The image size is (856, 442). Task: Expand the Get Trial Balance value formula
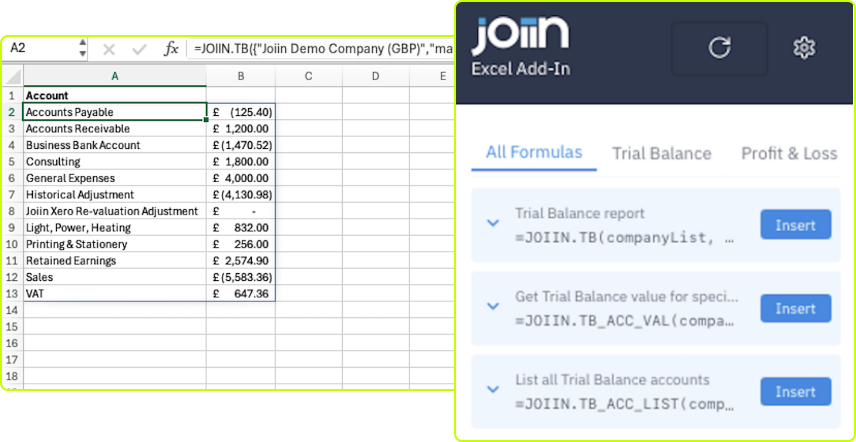point(493,306)
